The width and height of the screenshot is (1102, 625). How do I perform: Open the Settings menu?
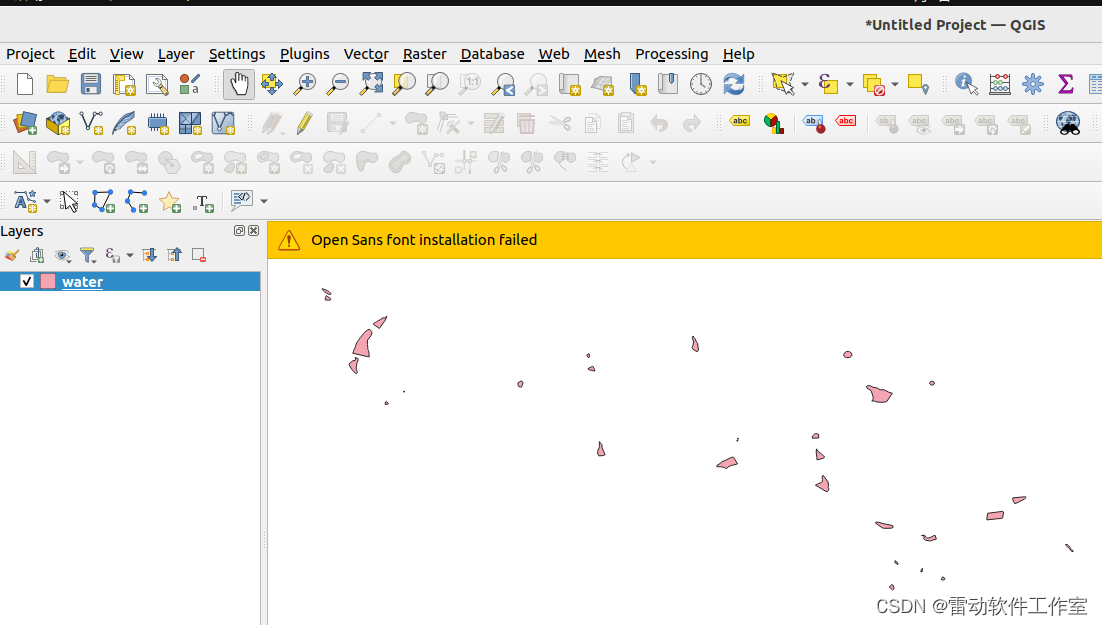237,54
